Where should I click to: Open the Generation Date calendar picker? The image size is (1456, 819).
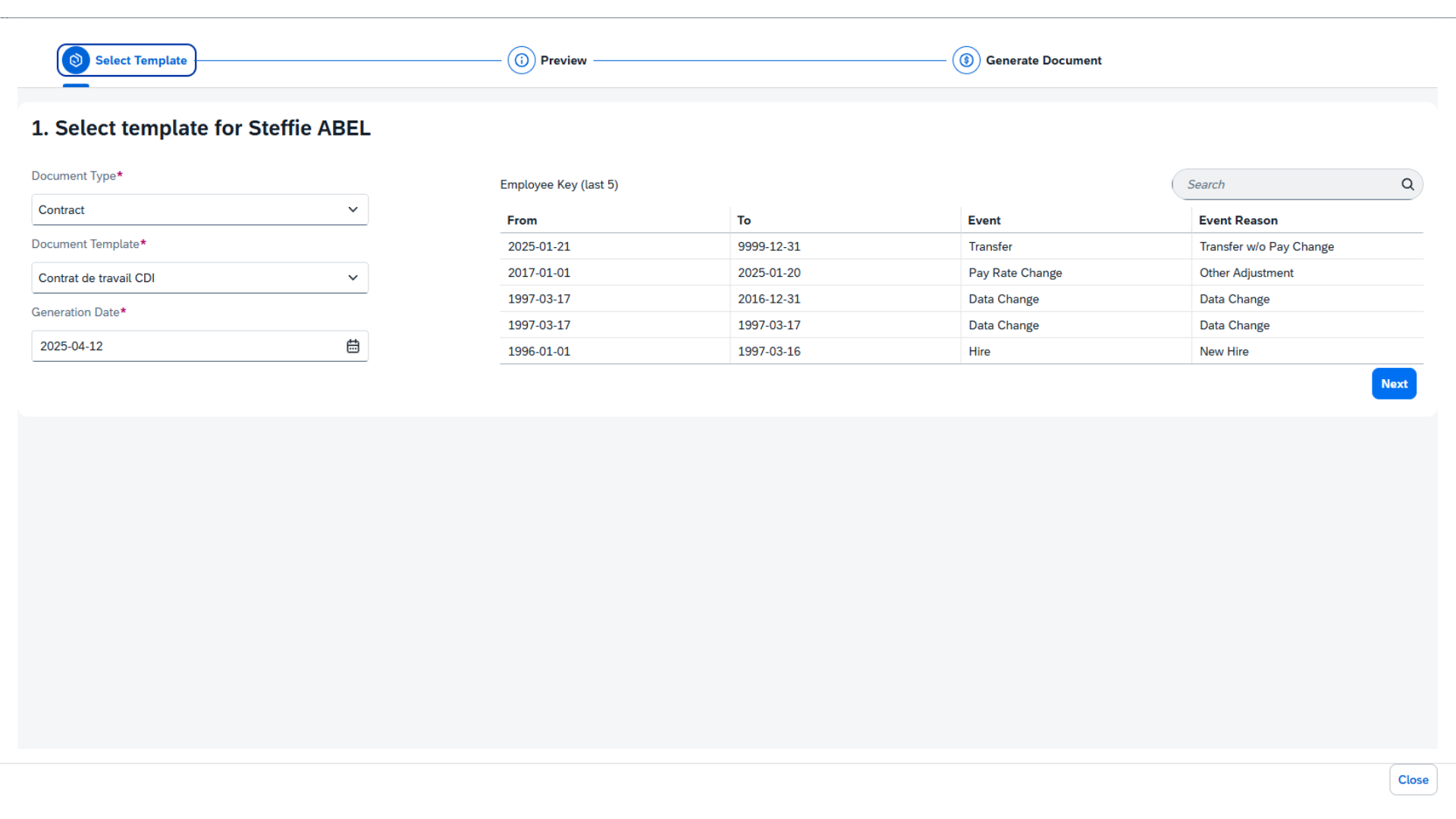point(353,346)
